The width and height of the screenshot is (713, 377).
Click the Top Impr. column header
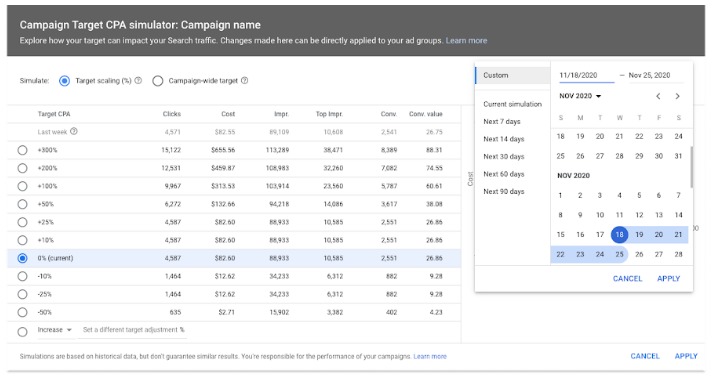coord(329,114)
